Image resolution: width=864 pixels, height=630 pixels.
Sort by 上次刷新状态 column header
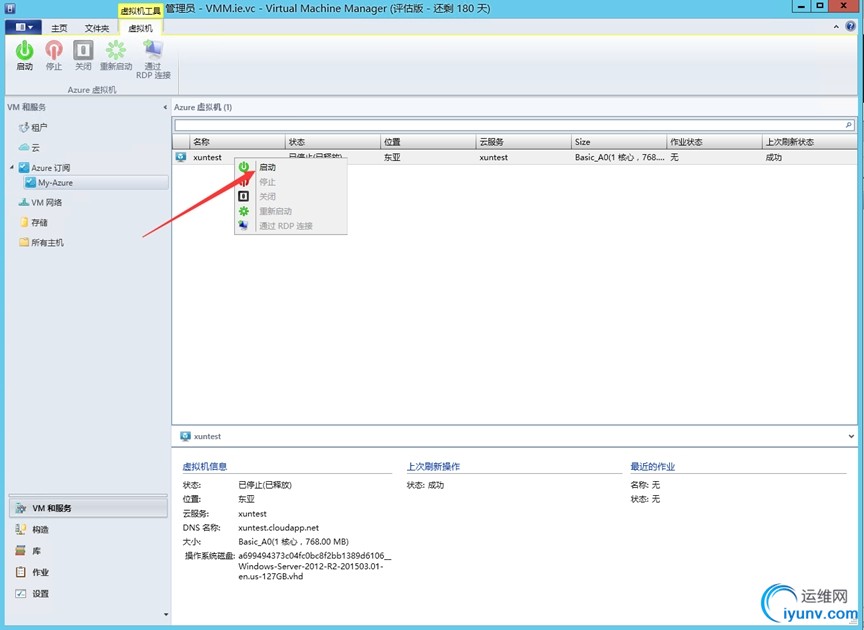click(809, 142)
